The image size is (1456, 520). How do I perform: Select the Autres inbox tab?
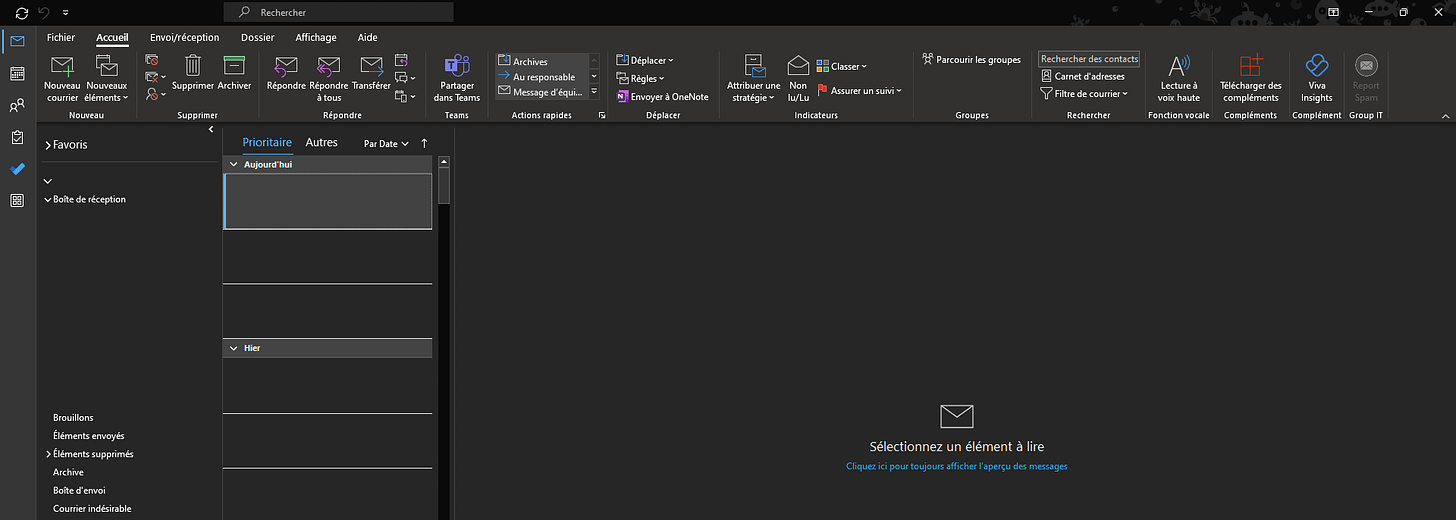[322, 143]
